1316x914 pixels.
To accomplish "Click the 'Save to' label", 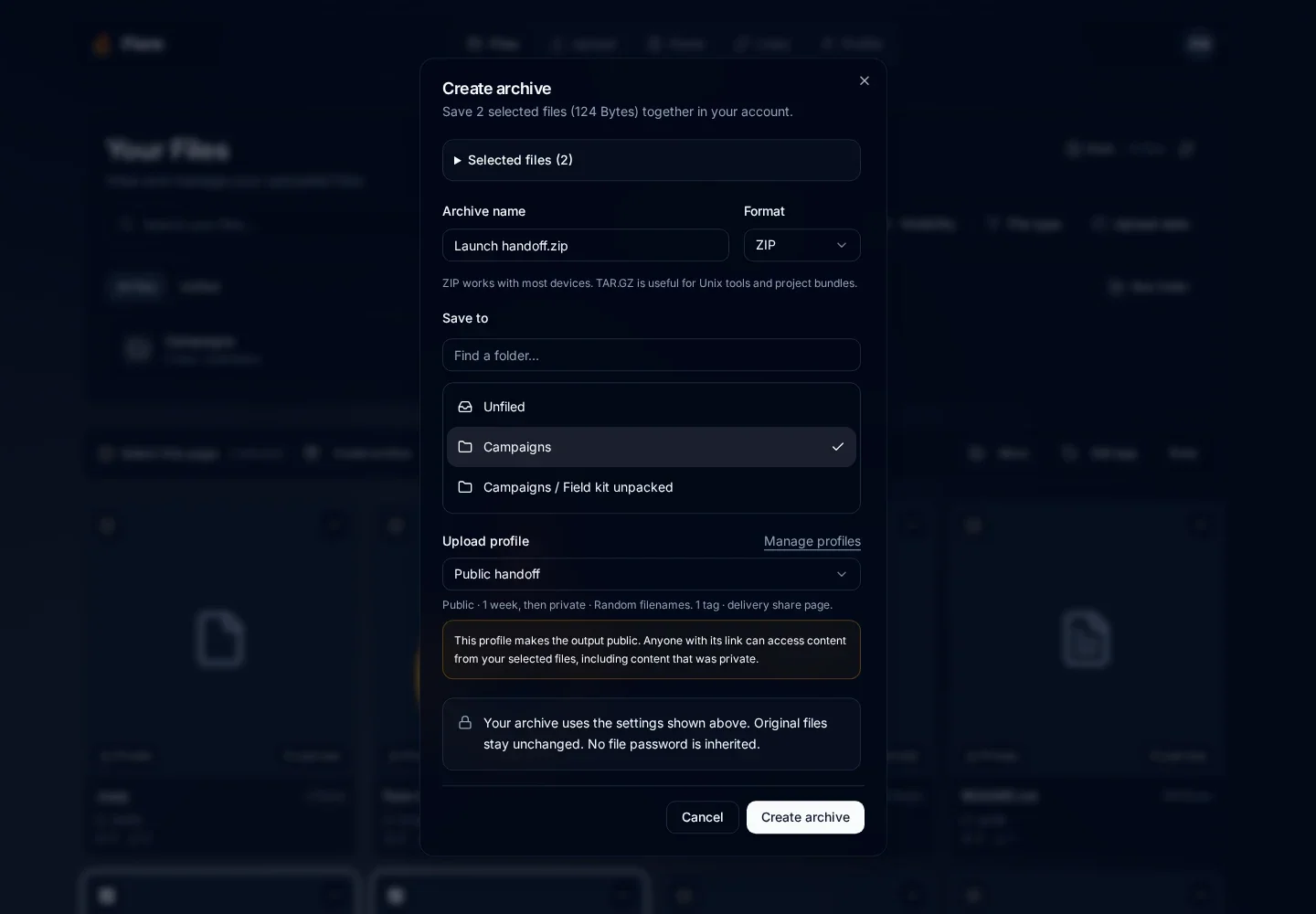I will coord(465,318).
